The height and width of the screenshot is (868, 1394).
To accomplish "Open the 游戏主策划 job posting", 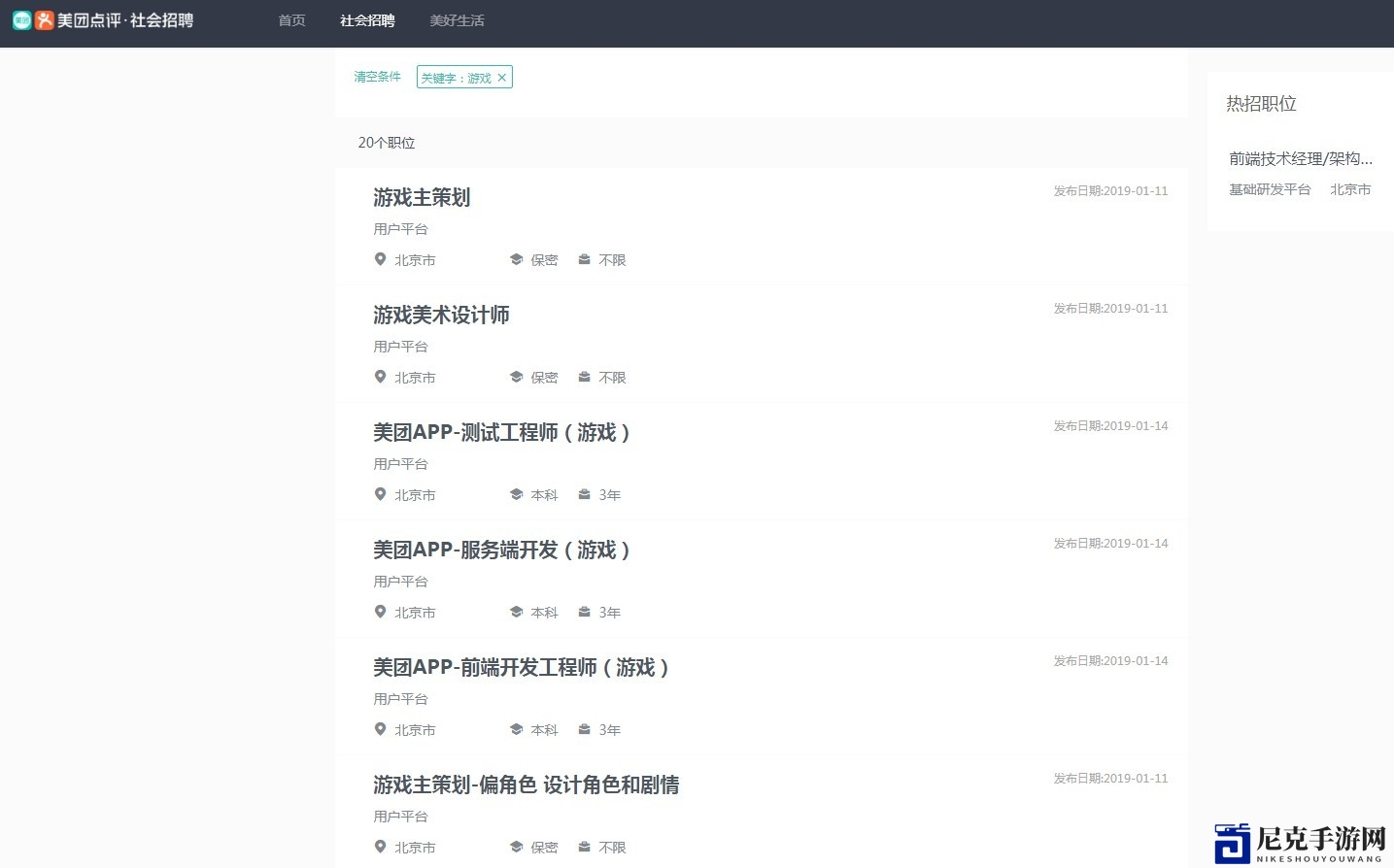I will [422, 197].
